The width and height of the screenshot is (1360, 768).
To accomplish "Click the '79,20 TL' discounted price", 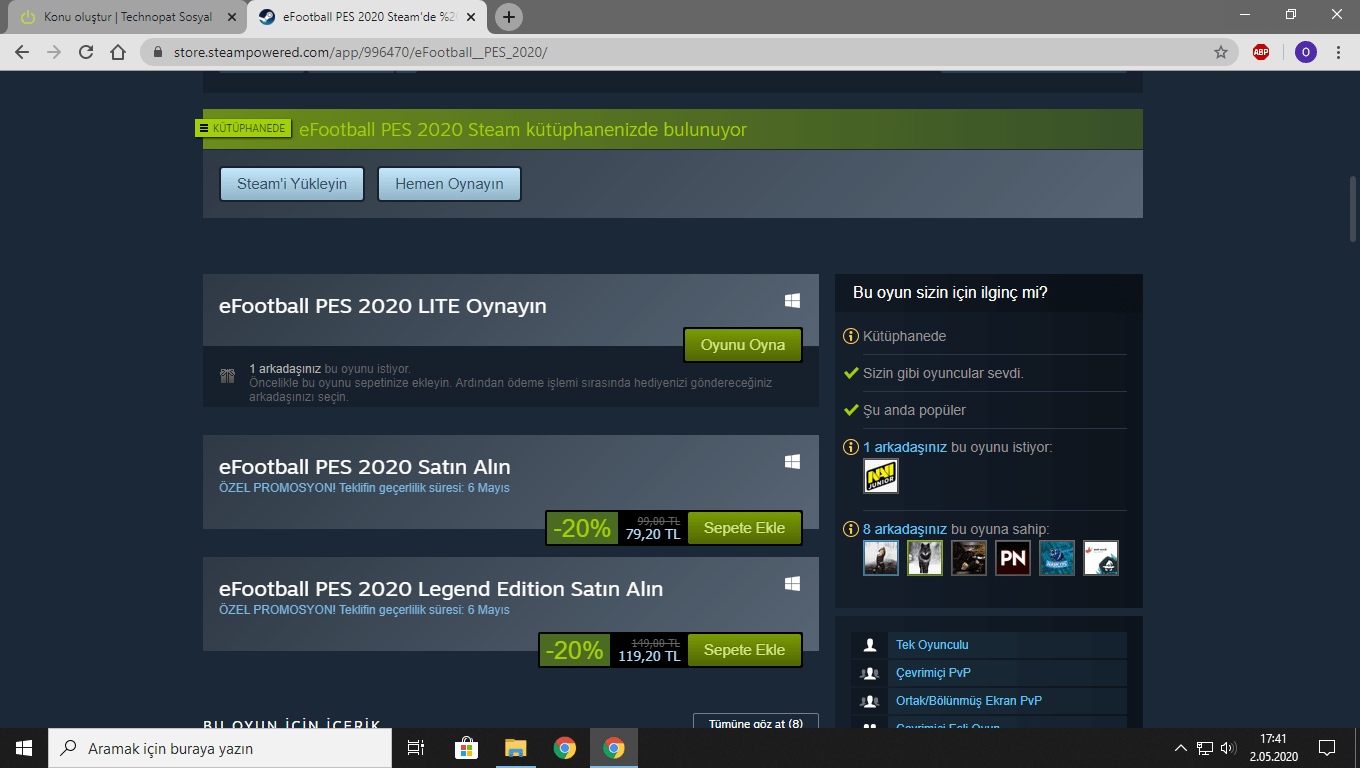I will (653, 534).
